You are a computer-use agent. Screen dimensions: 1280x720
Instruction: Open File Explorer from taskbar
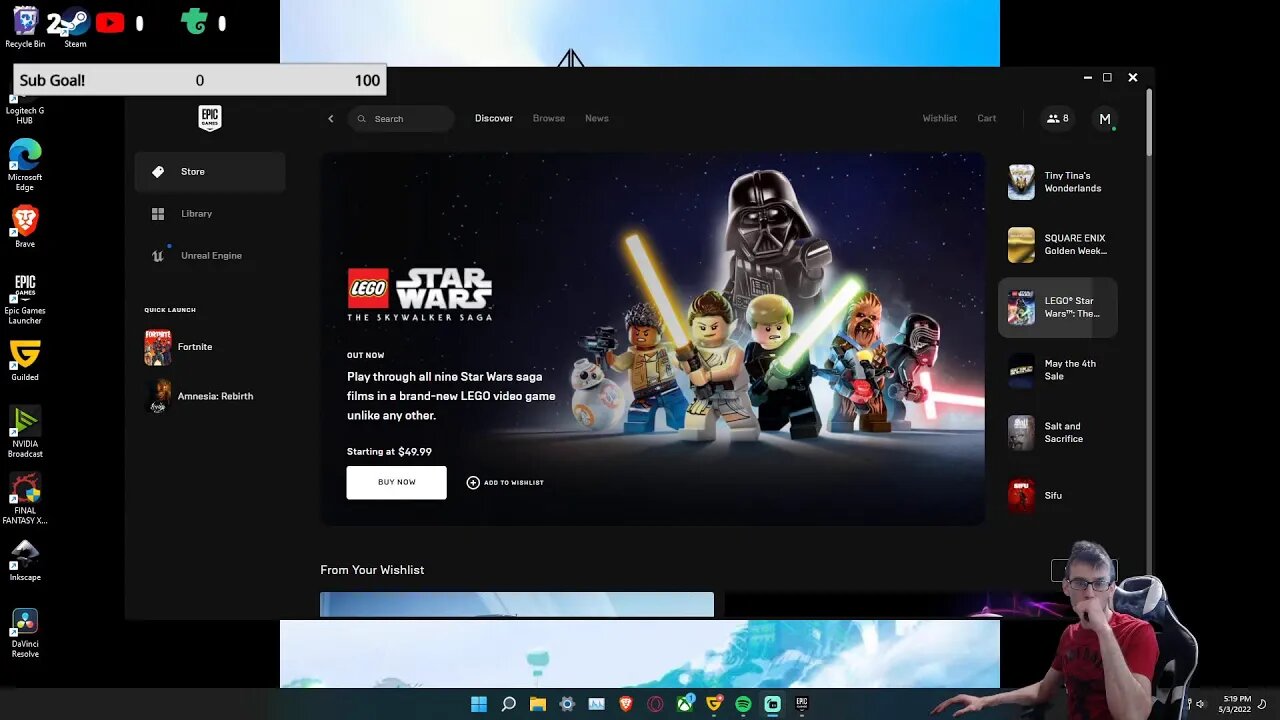[x=538, y=704]
